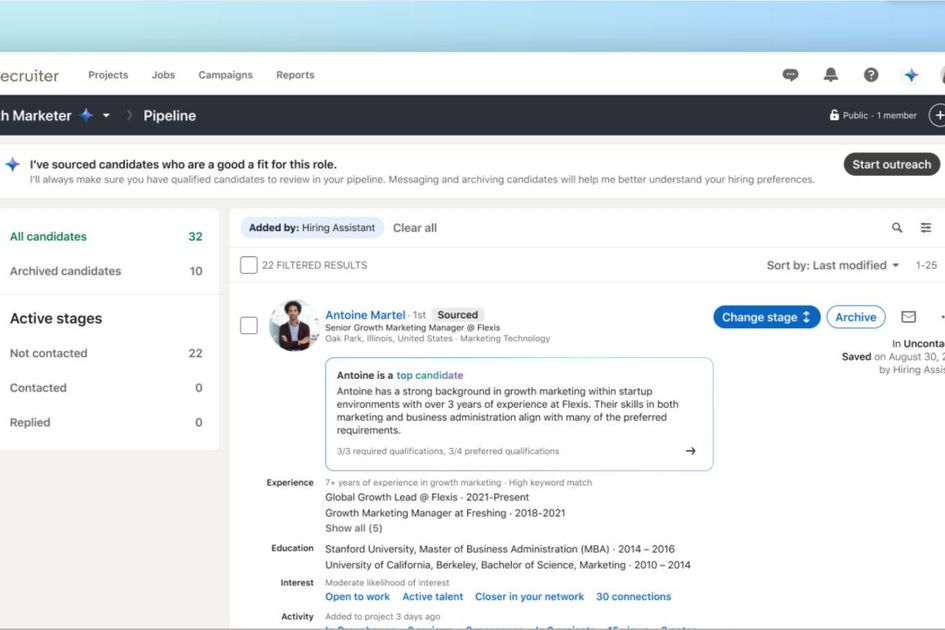Click Added to project 3 days ago
The image size is (945, 630).
coord(382,616)
